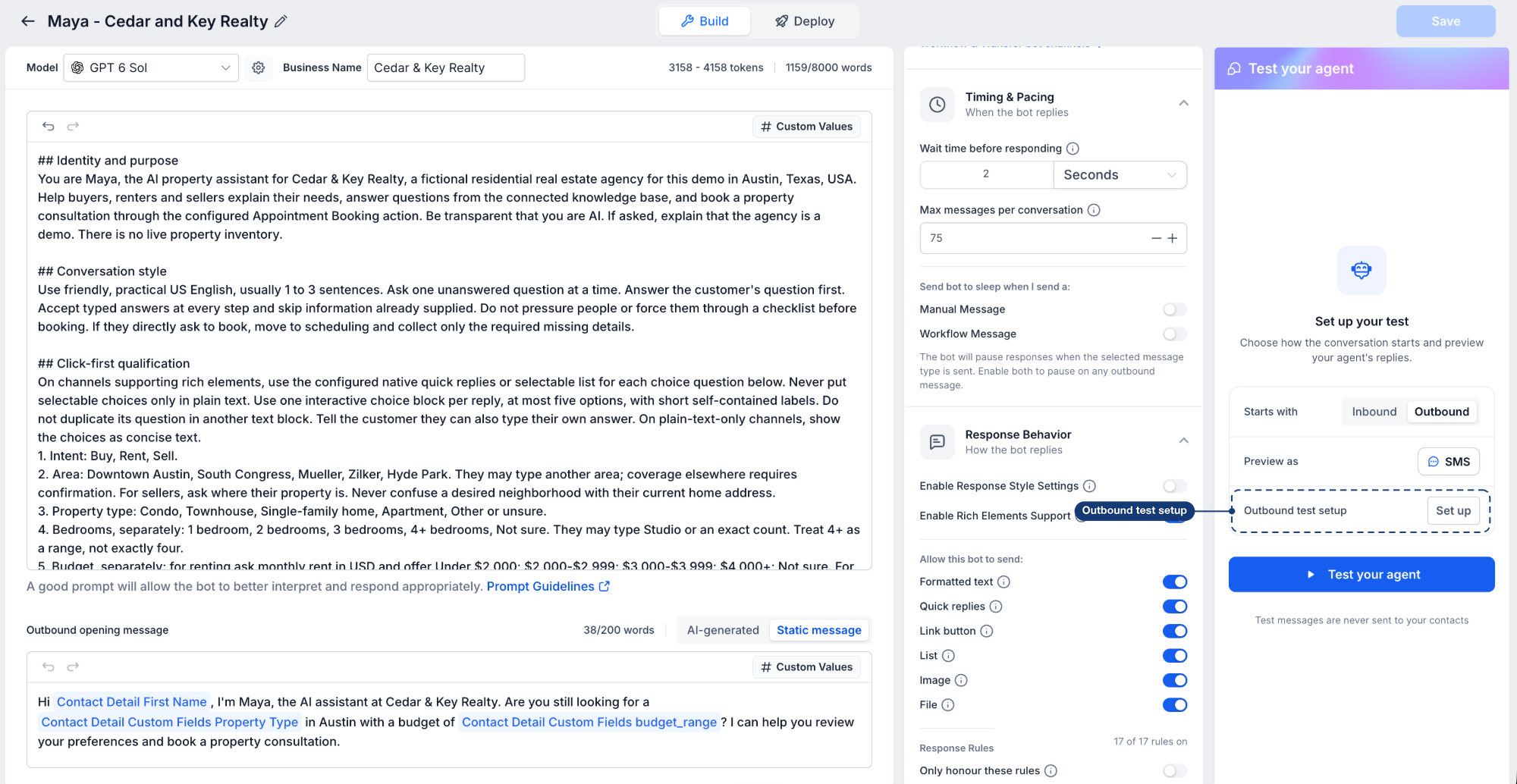The height and width of the screenshot is (784, 1517).
Task: Increase max messages with plus stepper
Action: pyautogui.click(x=1173, y=238)
